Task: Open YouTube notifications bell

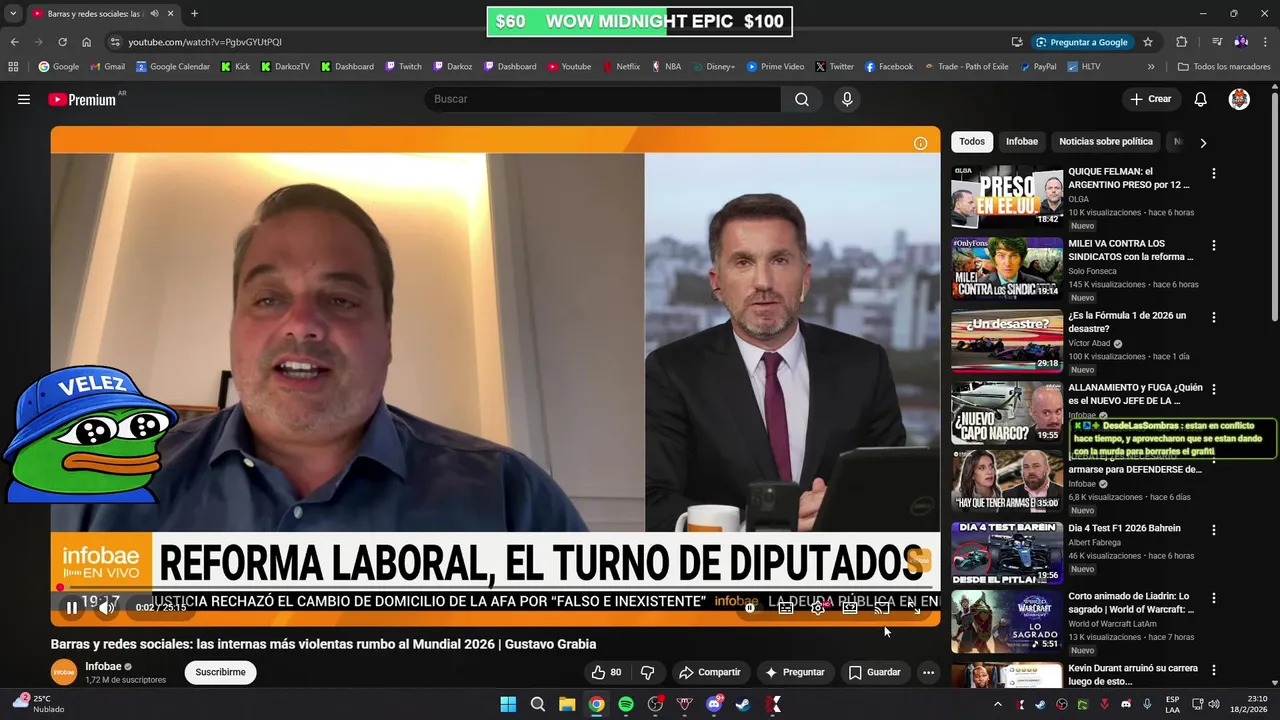Action: 1200,99
